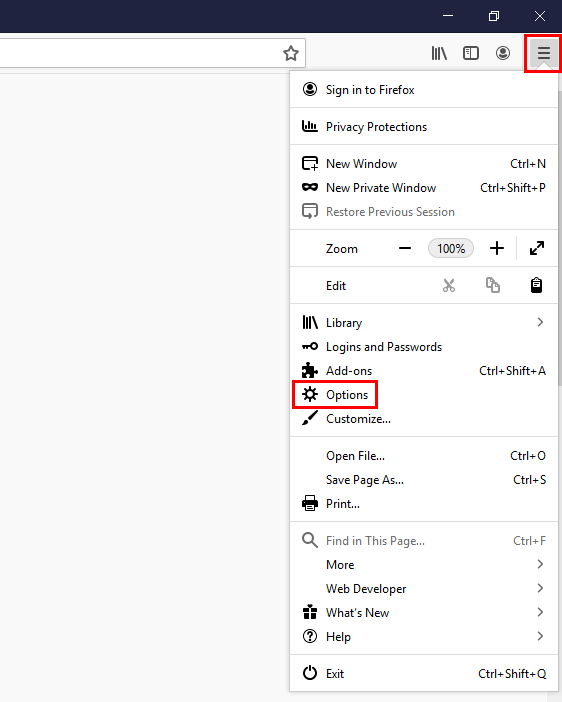
Task: Click the Logins key icon
Action: pyautogui.click(x=310, y=346)
